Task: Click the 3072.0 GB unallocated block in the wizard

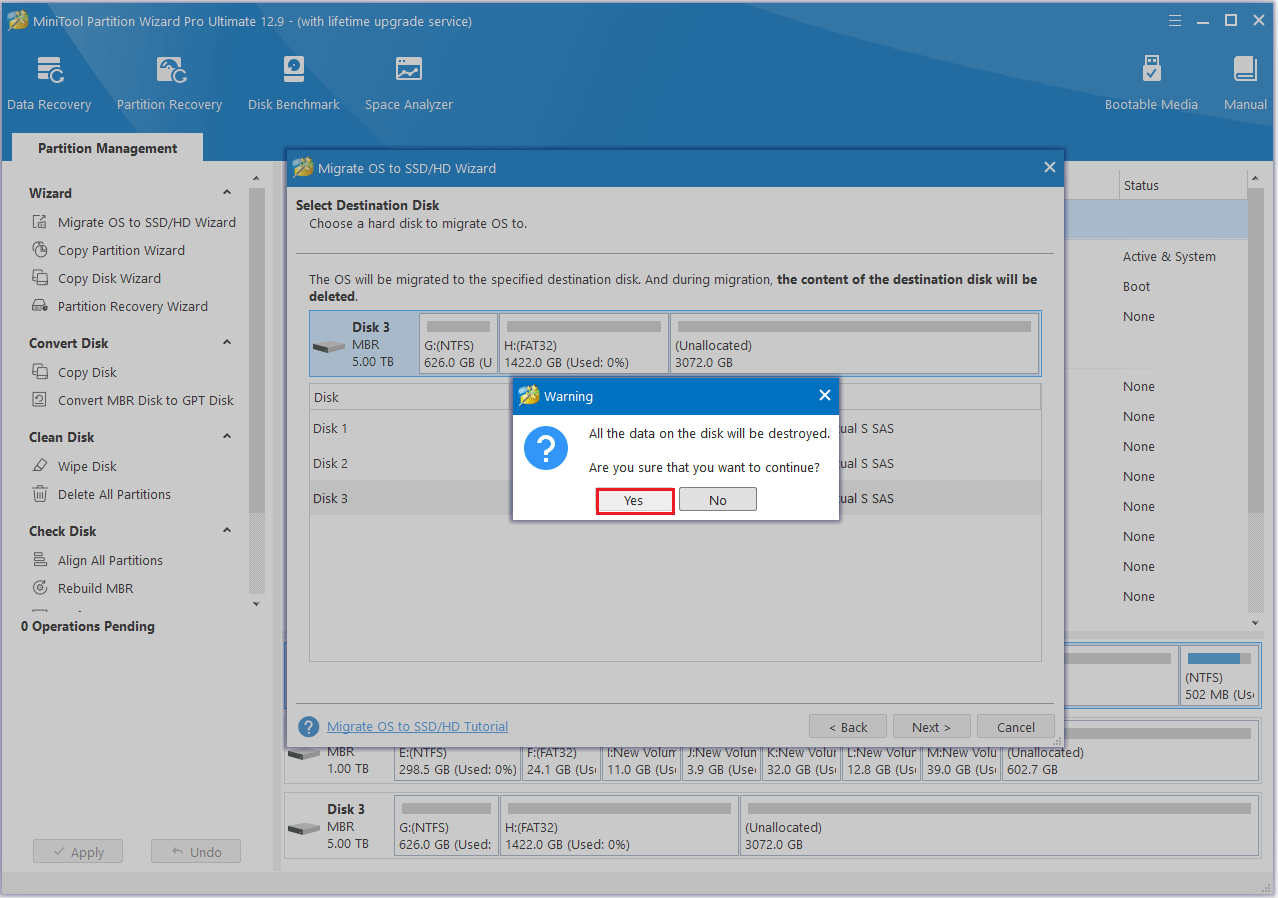Action: pyautogui.click(x=853, y=344)
